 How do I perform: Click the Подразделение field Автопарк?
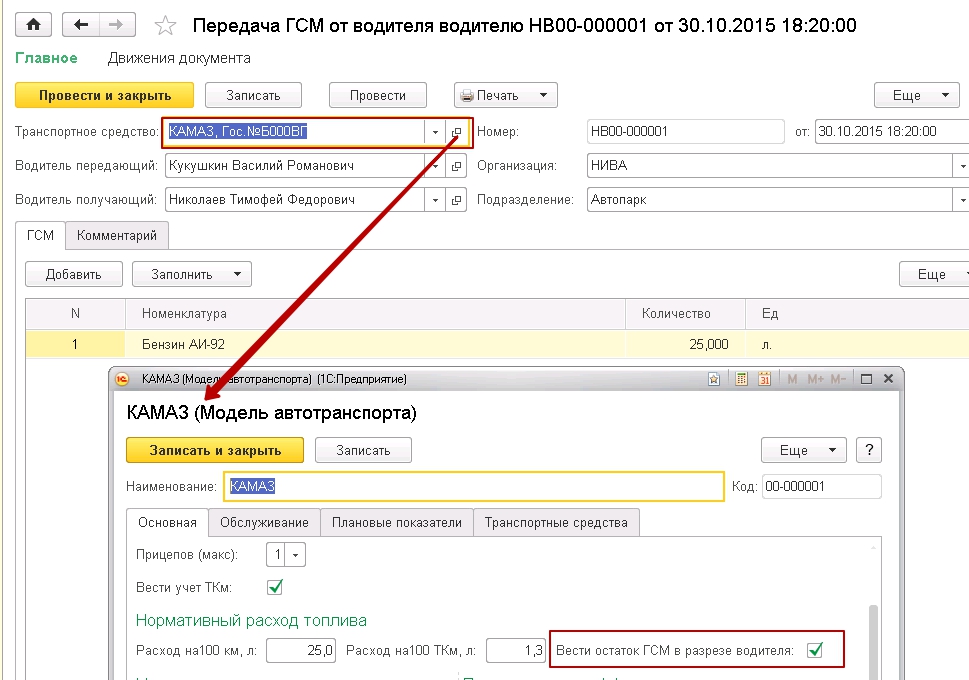click(769, 200)
